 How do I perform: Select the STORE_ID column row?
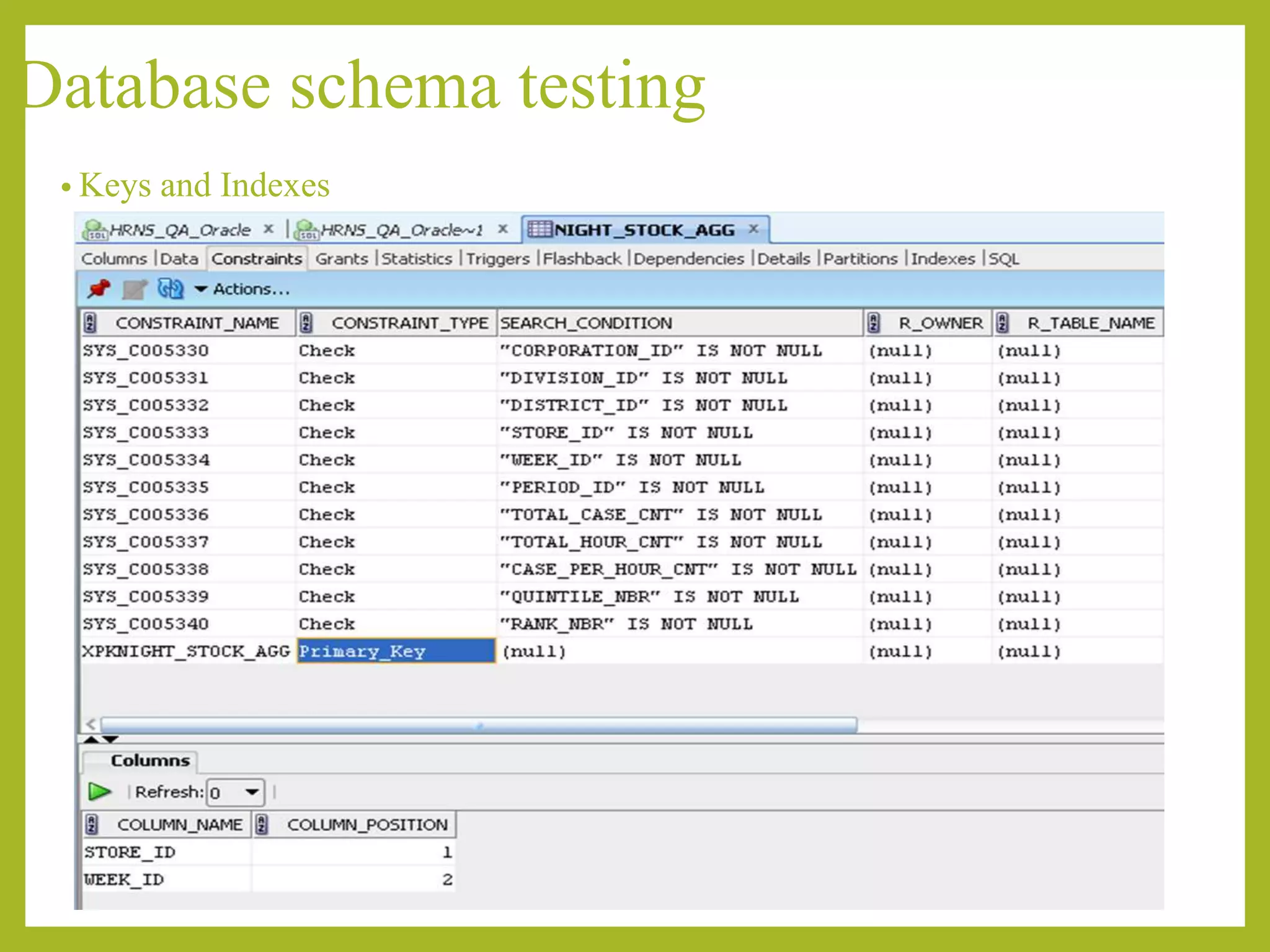(x=268, y=852)
